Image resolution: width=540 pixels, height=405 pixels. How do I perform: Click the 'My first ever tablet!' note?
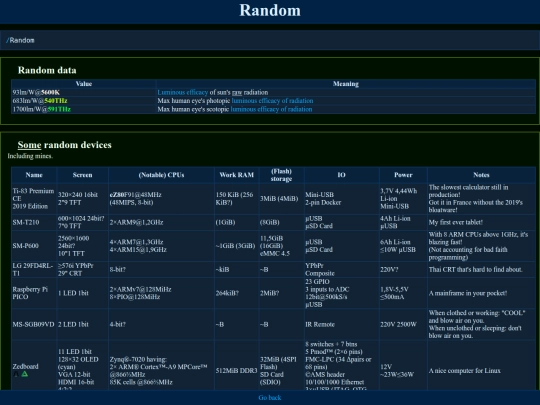point(481,222)
